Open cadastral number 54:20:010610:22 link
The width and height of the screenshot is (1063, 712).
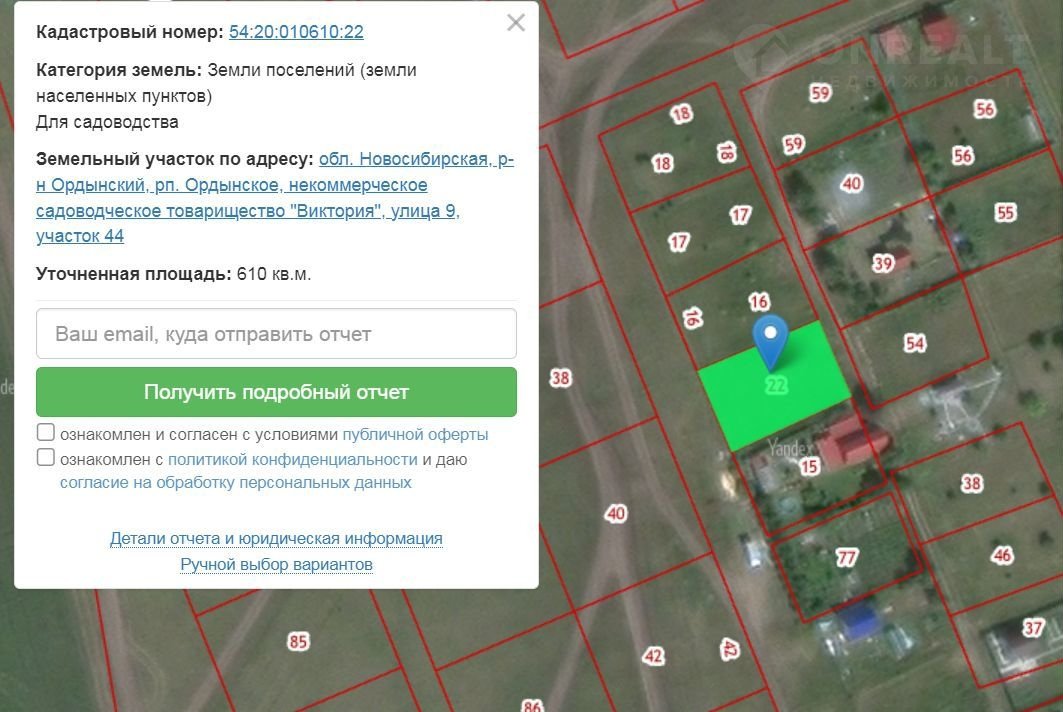tap(296, 32)
